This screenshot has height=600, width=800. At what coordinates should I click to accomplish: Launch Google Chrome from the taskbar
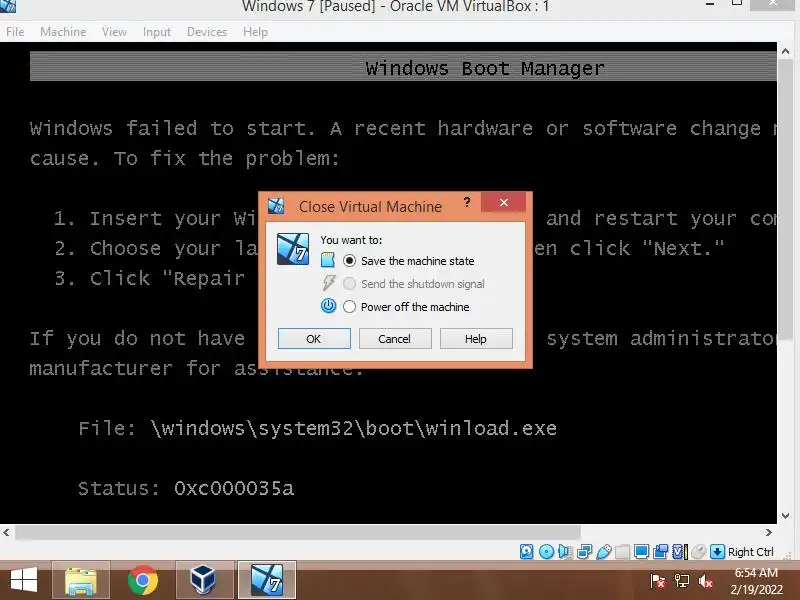point(143,581)
